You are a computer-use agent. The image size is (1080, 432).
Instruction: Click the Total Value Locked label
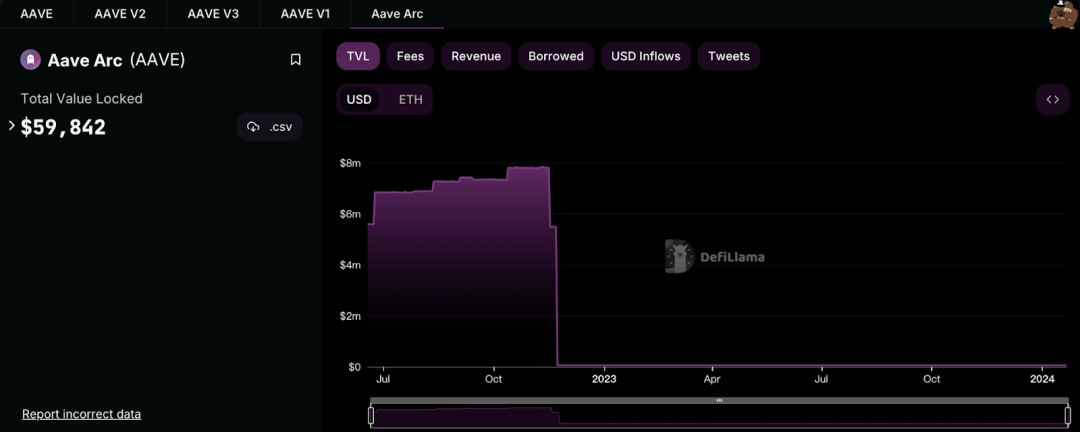(81, 99)
